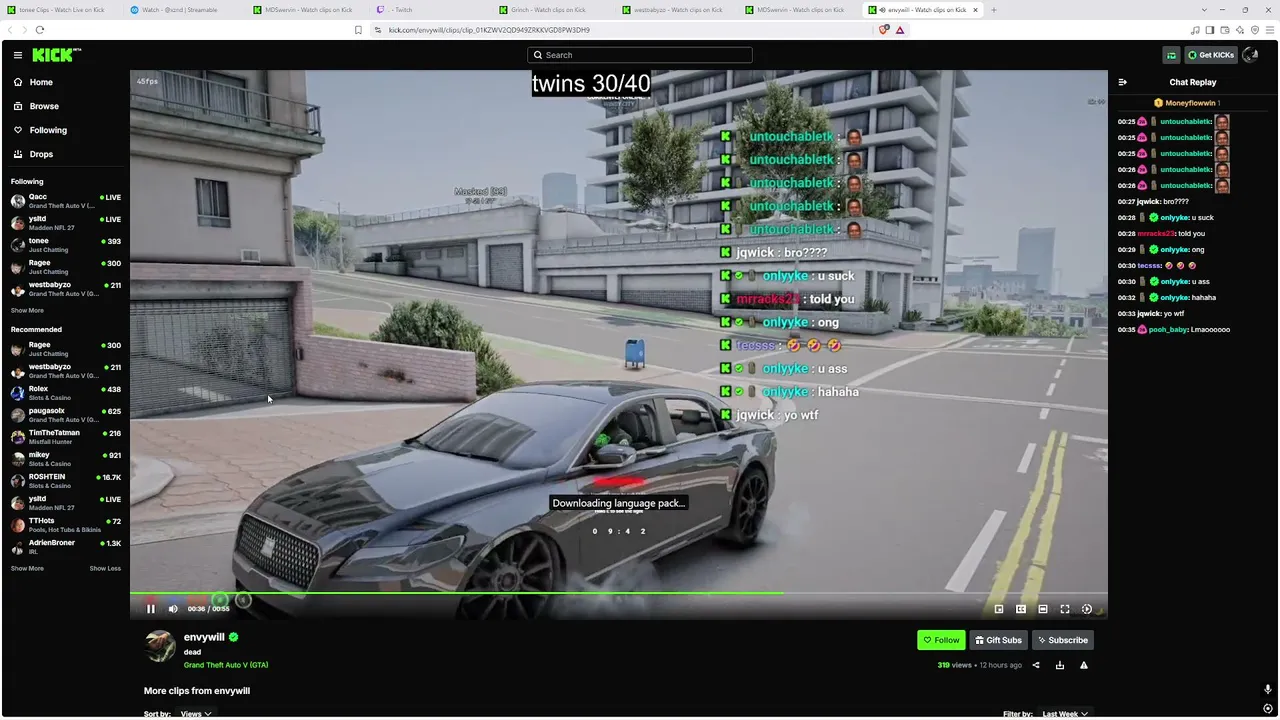Collapse the Chat Replay panel

tap(1122, 82)
